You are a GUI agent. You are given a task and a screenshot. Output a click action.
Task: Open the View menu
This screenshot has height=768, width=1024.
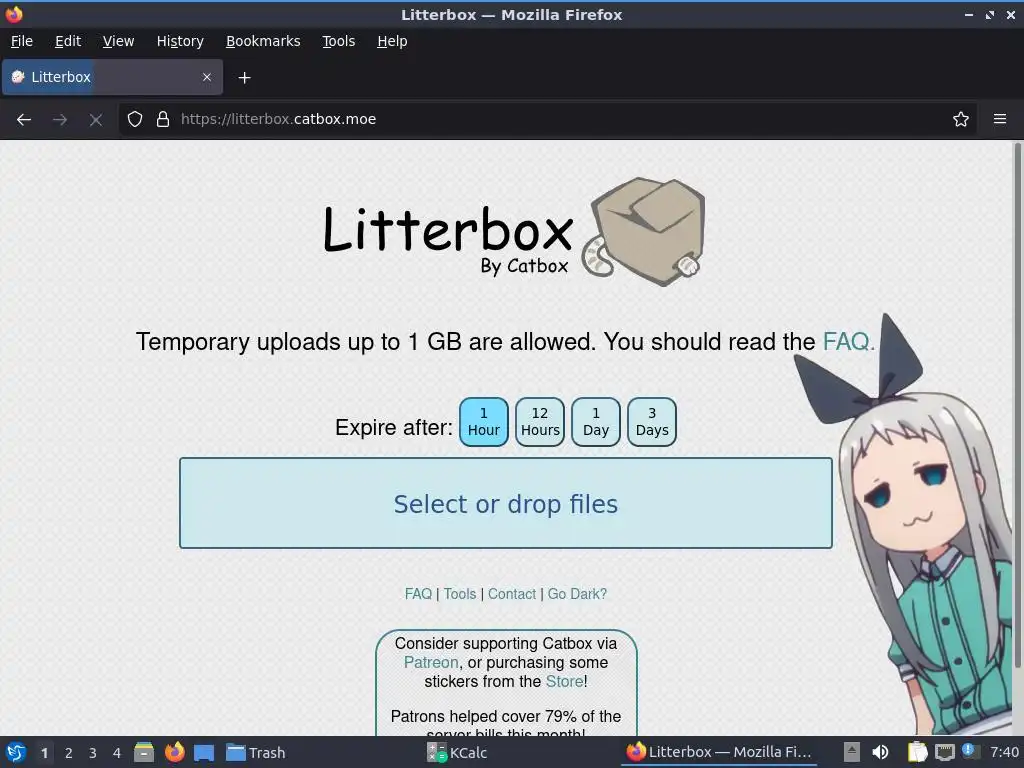click(118, 41)
